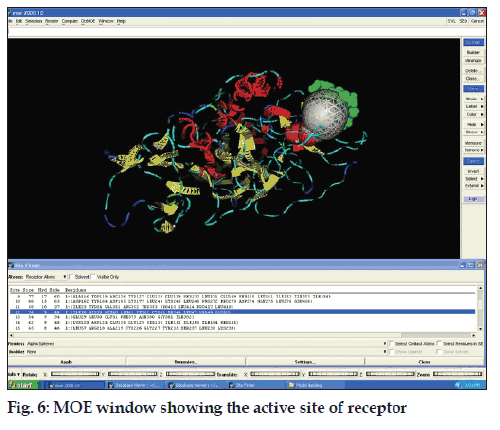This screenshot has width=500, height=430.
Task: Expand the Color submenu in sidebar
Action: (x=474, y=114)
